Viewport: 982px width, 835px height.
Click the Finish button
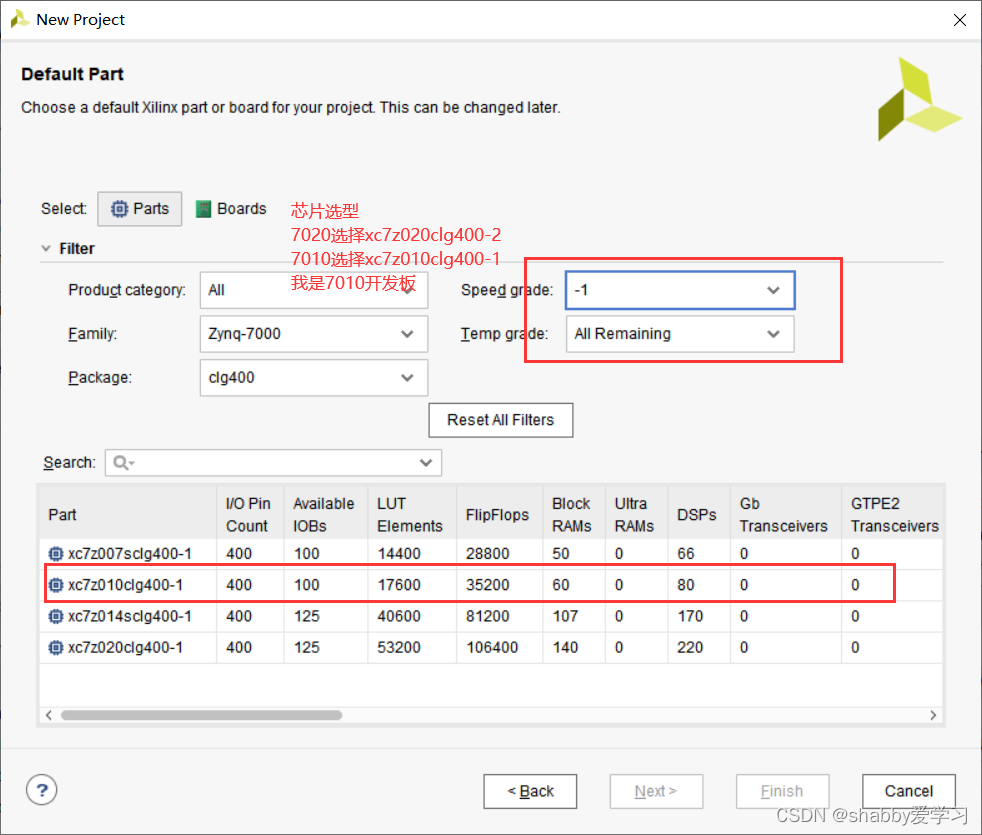782,792
